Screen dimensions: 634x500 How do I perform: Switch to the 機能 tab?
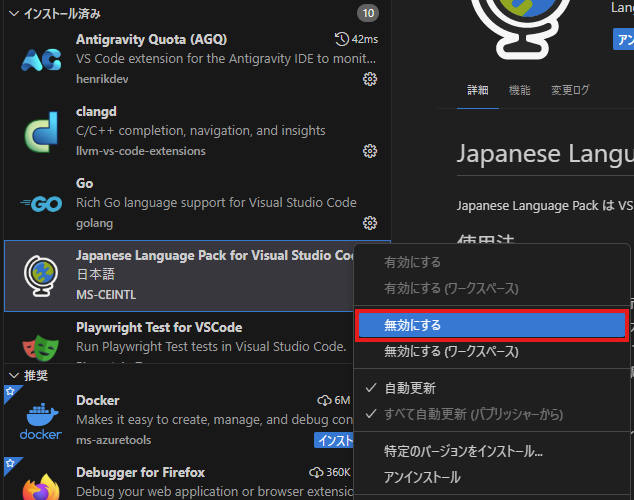coord(519,90)
